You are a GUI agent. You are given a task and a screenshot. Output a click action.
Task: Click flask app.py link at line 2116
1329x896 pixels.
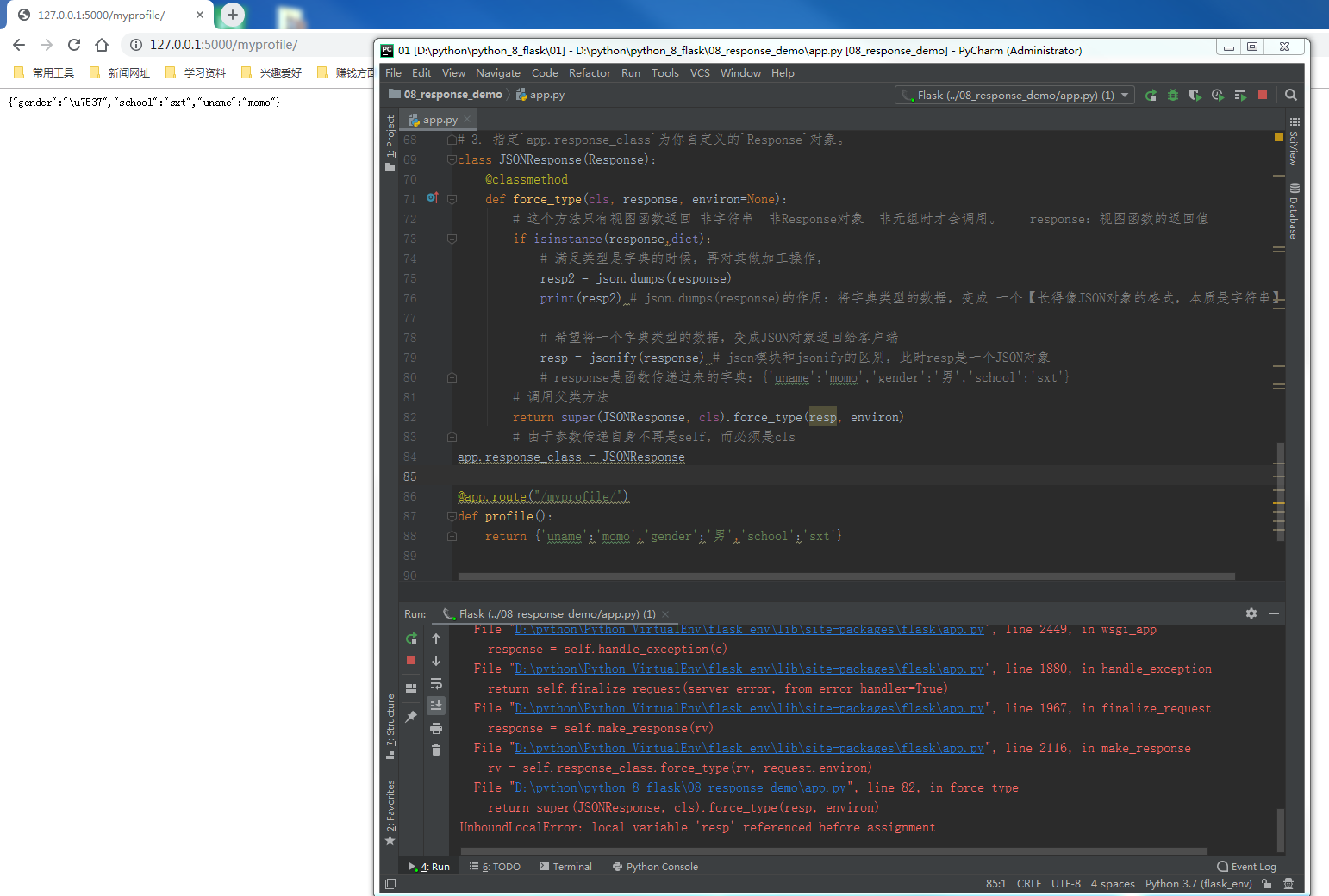749,748
